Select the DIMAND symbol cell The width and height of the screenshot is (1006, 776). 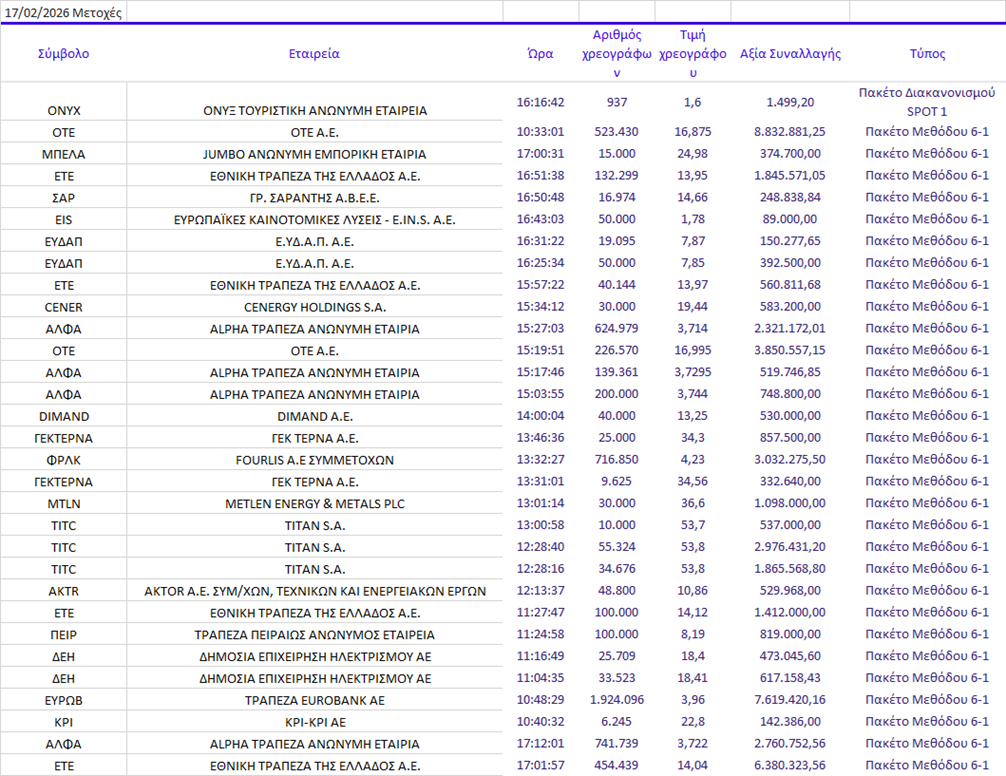(x=64, y=416)
